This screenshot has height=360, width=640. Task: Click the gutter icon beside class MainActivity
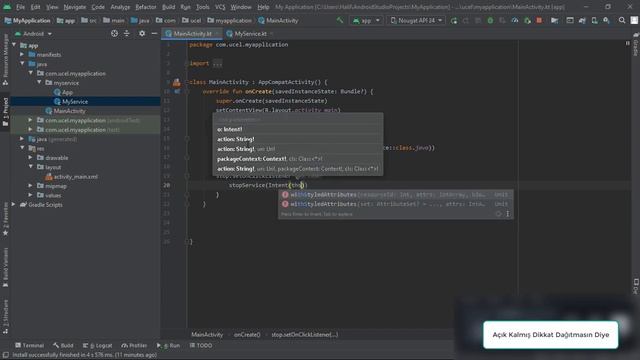coord(176,82)
